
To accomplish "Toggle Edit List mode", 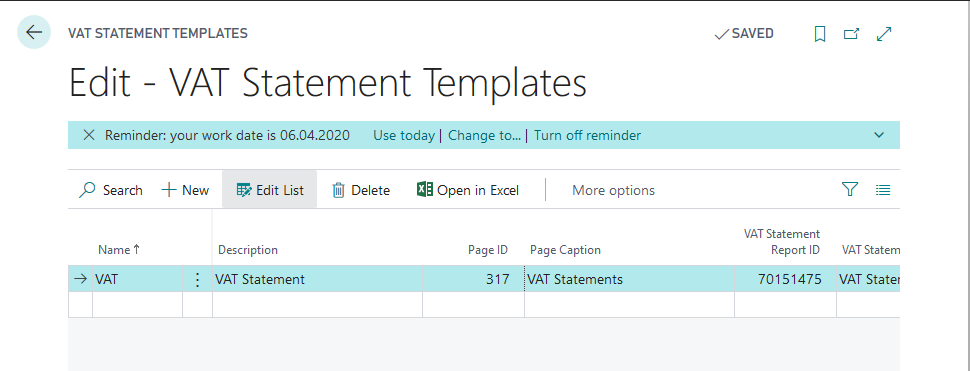I will (270, 190).
